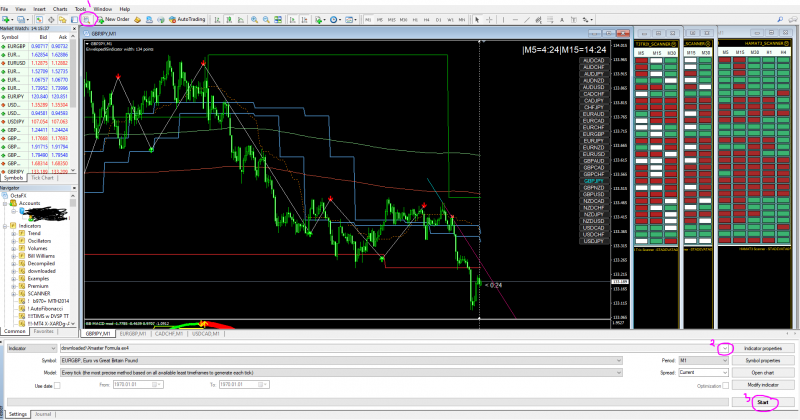Viewport: 800px width, 420px height.
Task: Select the D1 timeframe toolbar button
Action: click(x=439, y=19)
